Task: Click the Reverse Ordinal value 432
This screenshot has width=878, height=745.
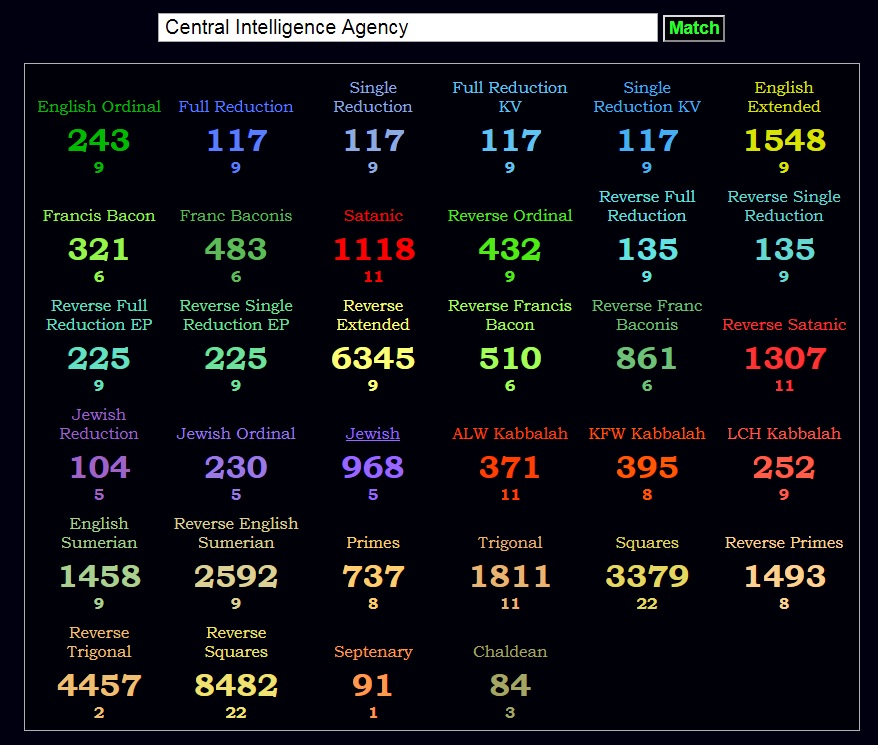Action: click(510, 249)
